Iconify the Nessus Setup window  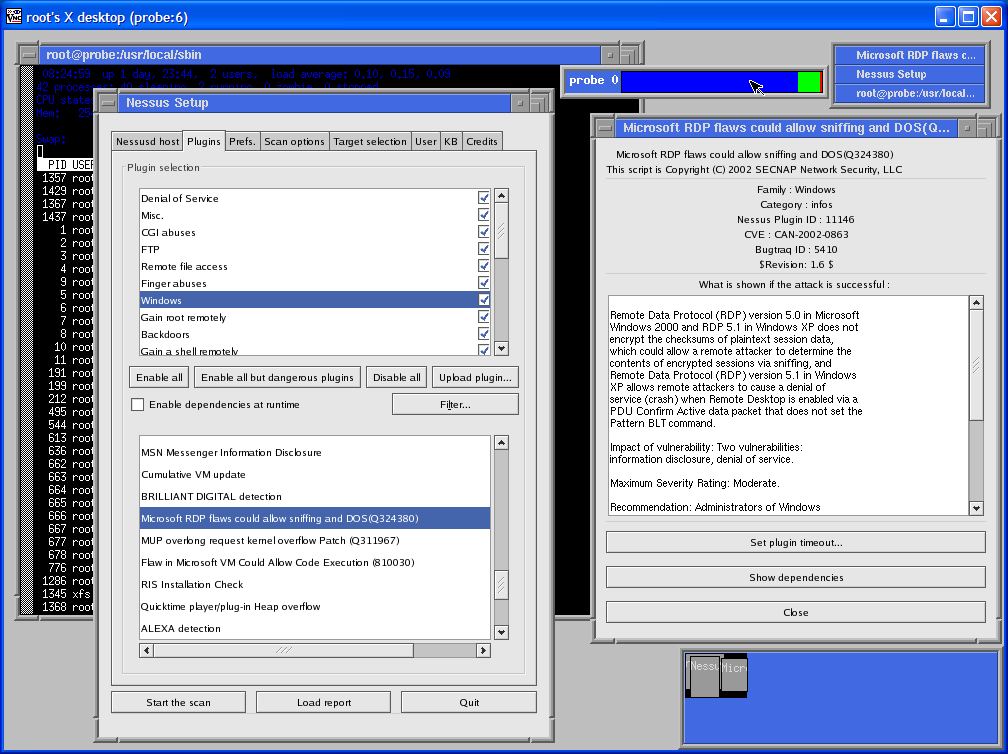520,103
